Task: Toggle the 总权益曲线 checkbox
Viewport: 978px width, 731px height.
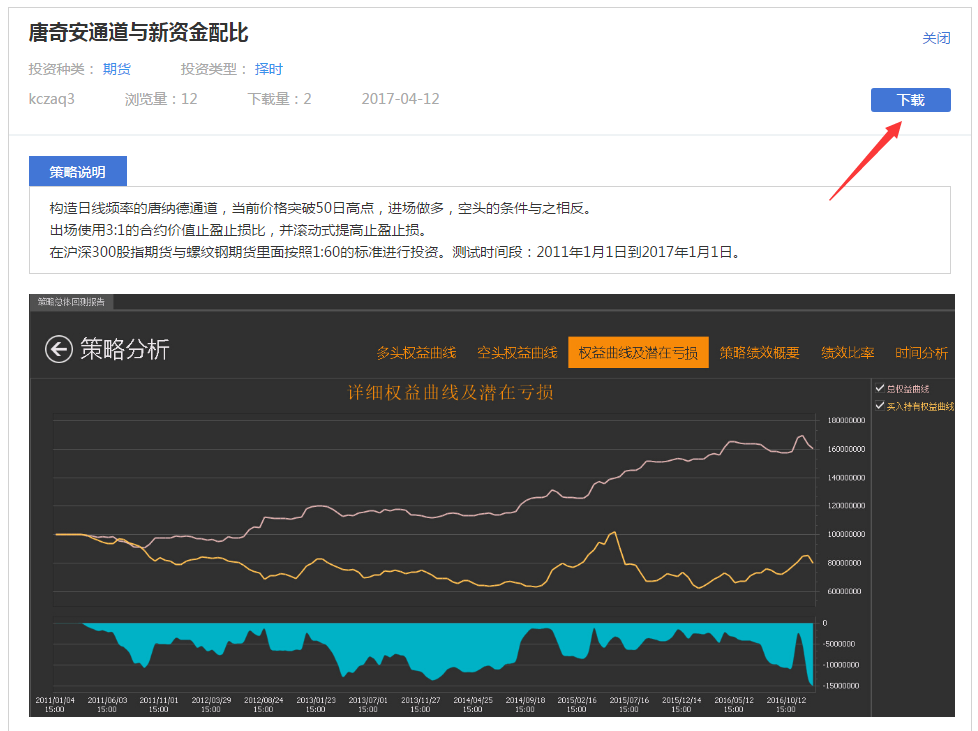Action: pos(880,388)
